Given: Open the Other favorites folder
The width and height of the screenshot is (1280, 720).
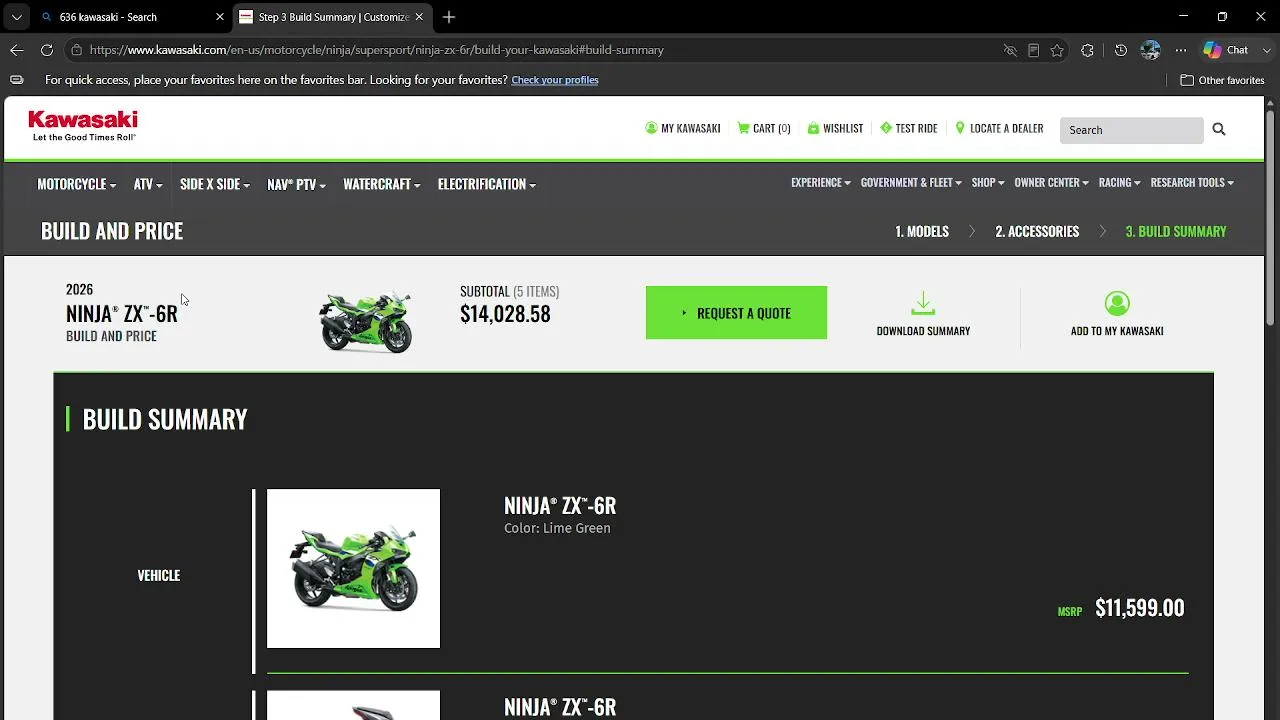Looking at the screenshot, I should (1222, 80).
